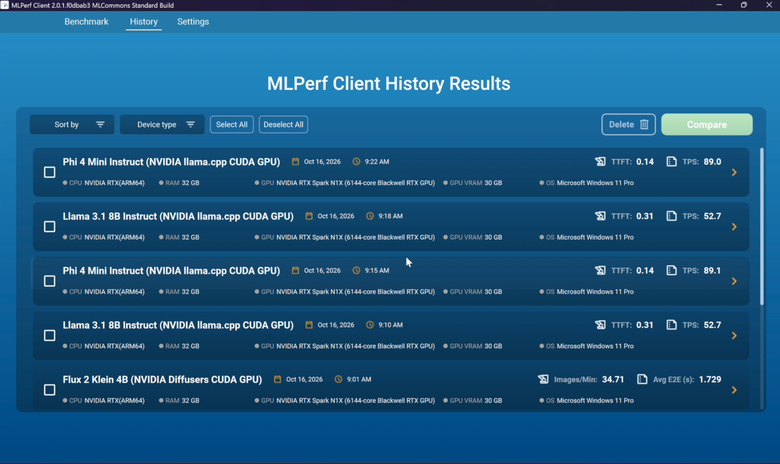Click the Images/Min icon in Flux 2 Klein row
Screen dimensions: 780x464
[x=543, y=379]
